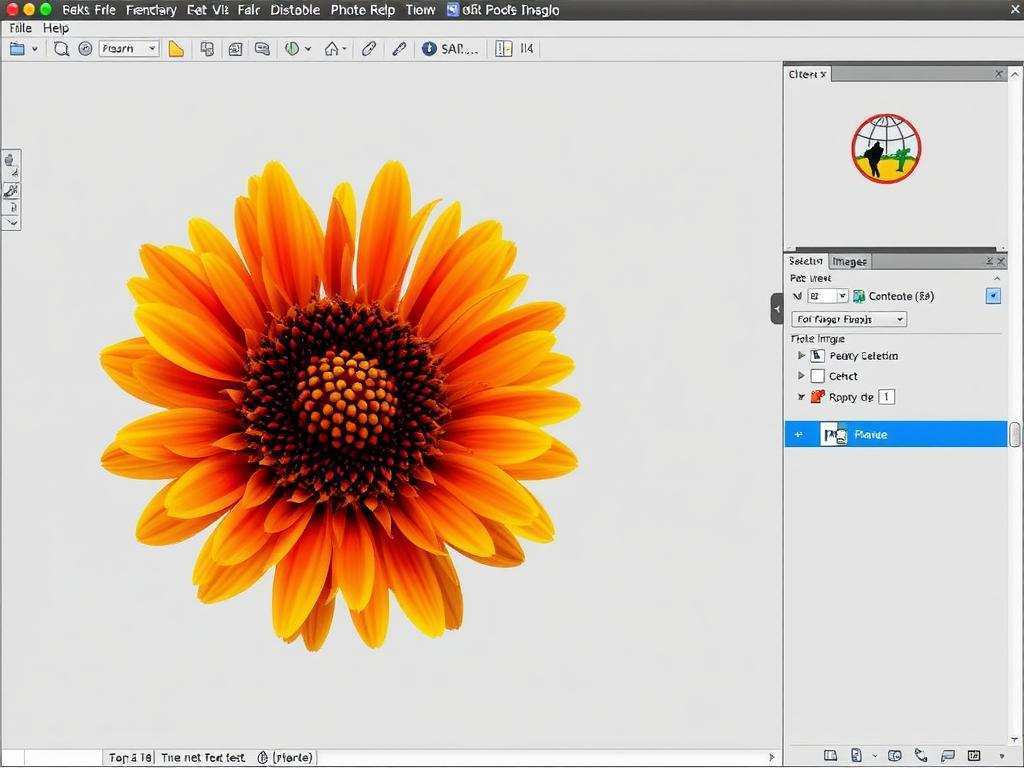Click the yellow ruler triangle toolbar icon
The width and height of the screenshot is (1024, 768).
[x=176, y=48]
